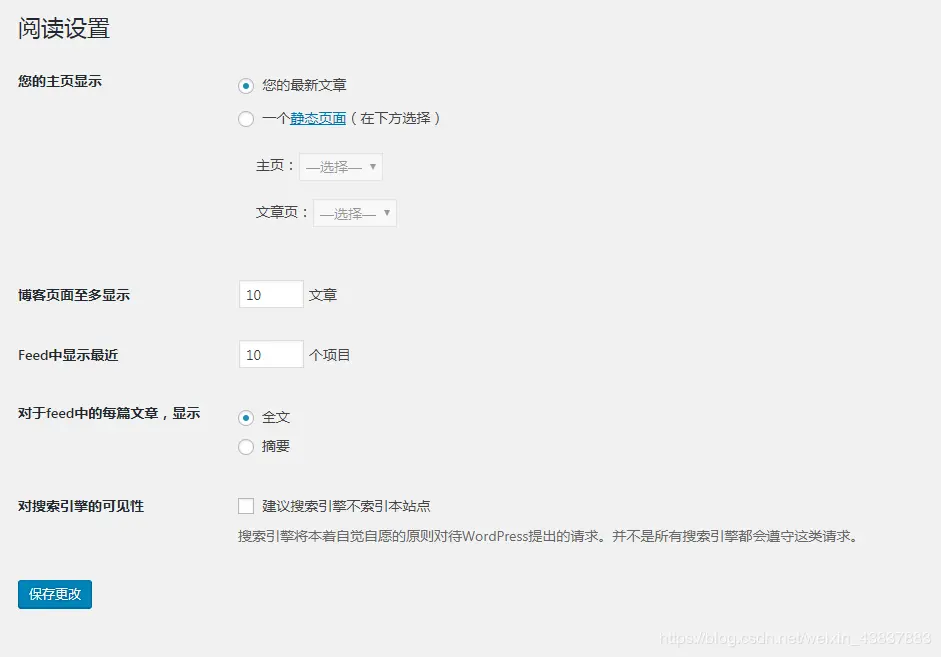Select the Feed中显示最近 input box
941x657 pixels.
(x=269, y=354)
